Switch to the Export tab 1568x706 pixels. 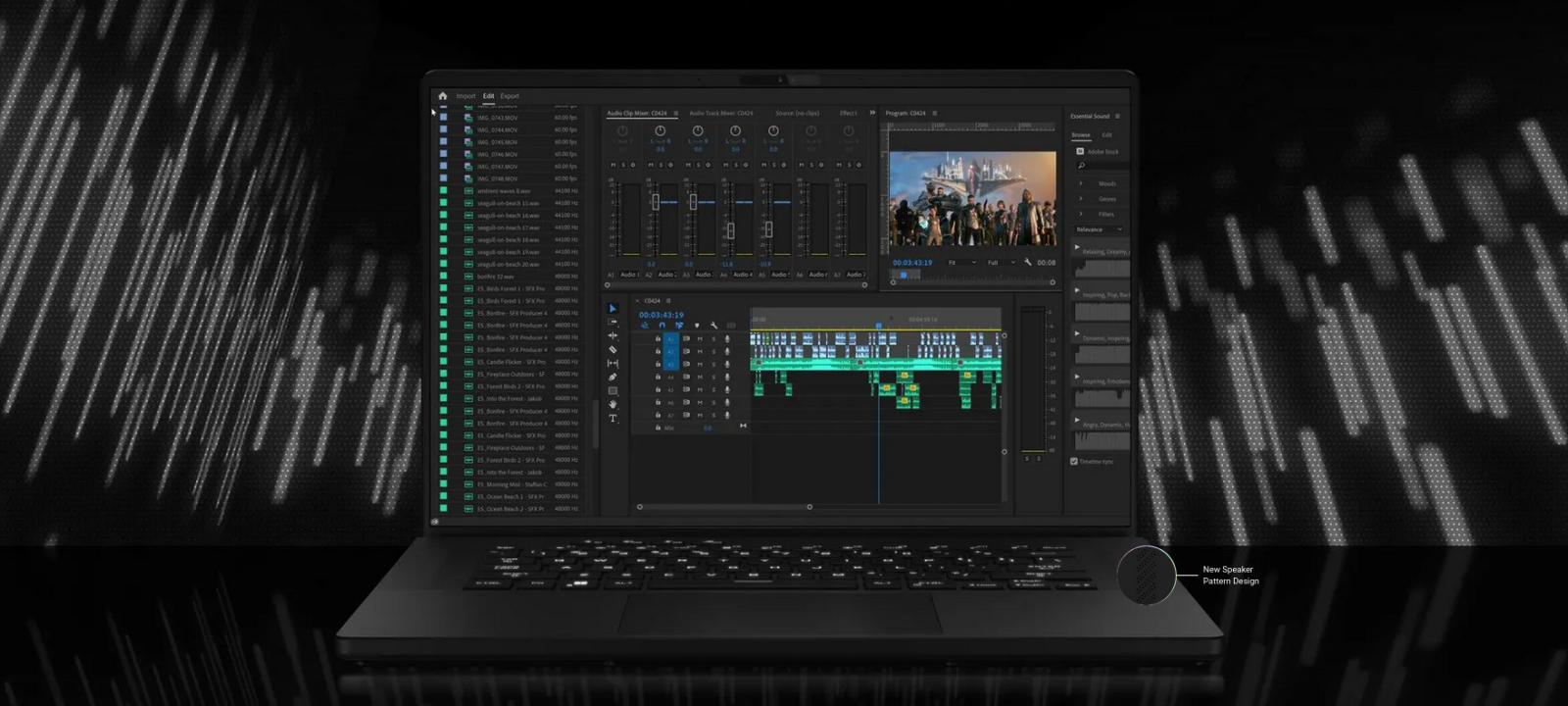tap(510, 96)
